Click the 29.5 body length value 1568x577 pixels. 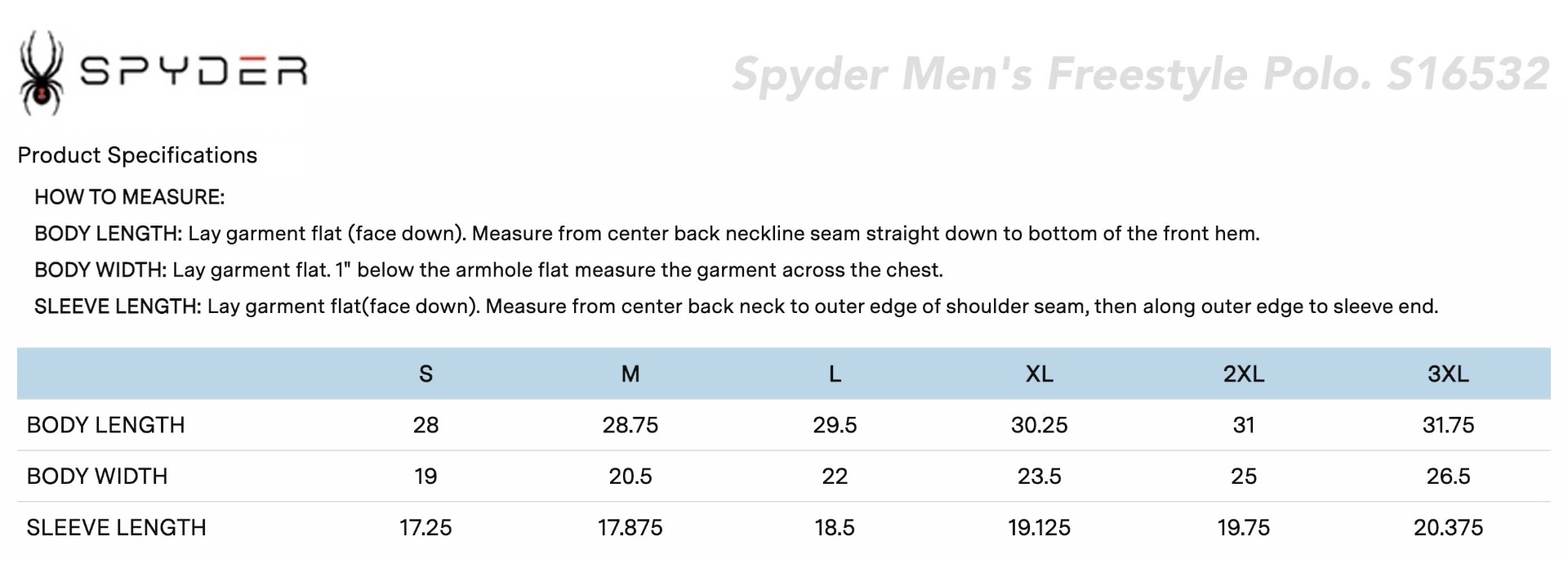[835, 425]
